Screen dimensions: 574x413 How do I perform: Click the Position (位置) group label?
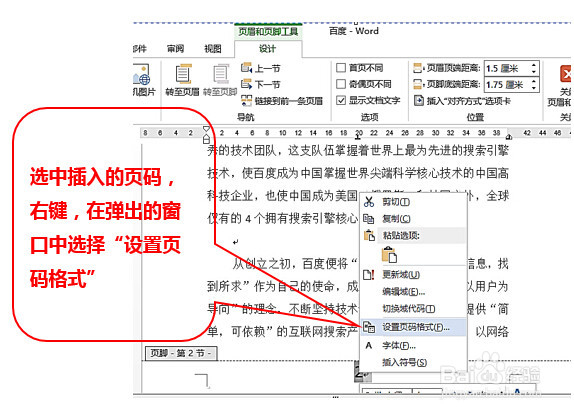(x=475, y=117)
